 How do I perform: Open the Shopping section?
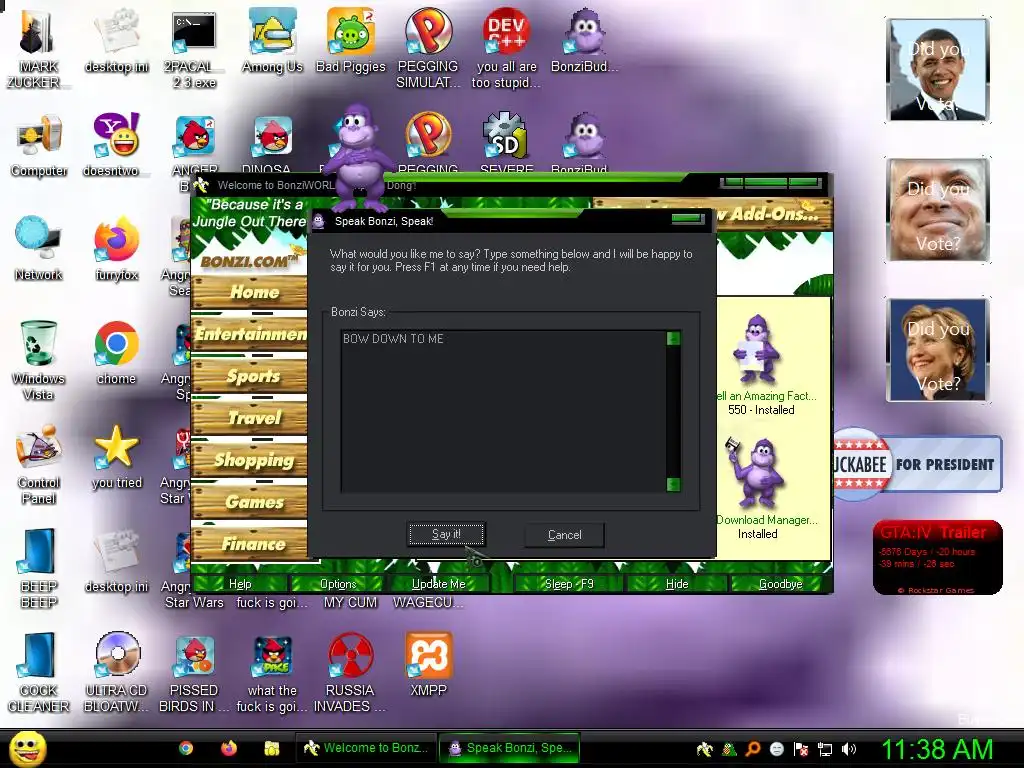tap(249, 460)
